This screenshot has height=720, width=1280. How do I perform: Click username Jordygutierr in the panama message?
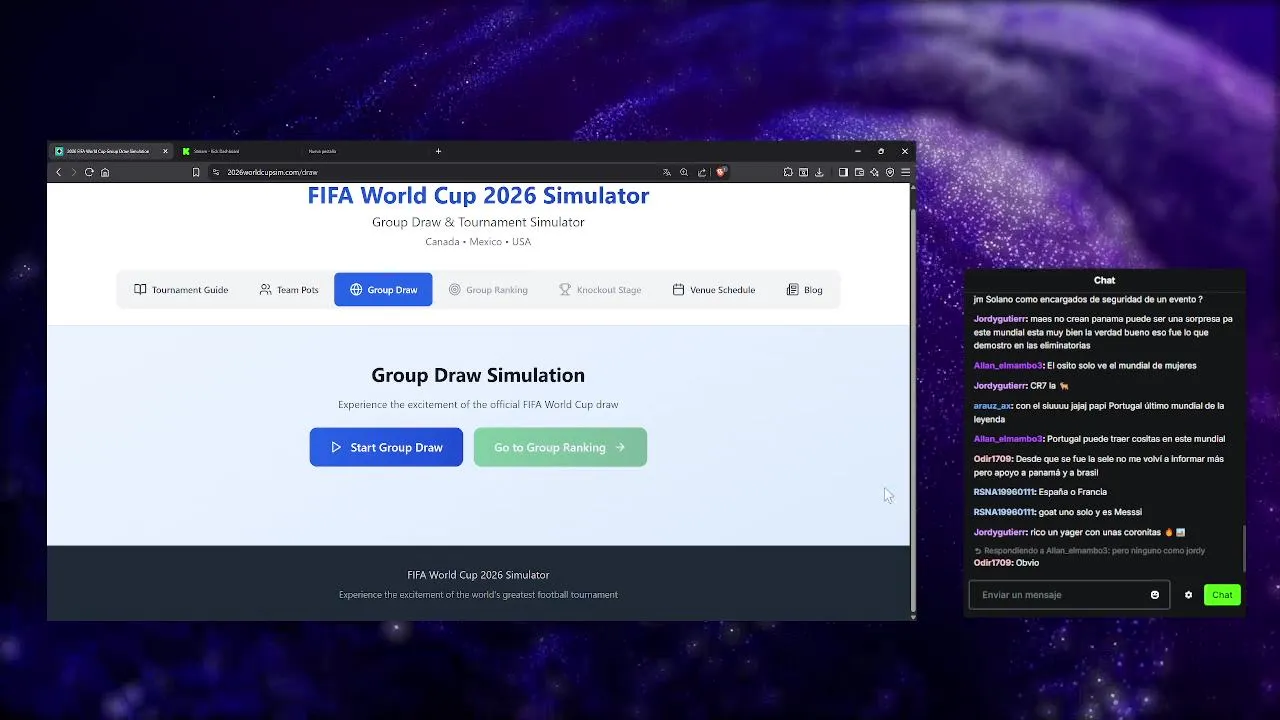coord(1000,319)
